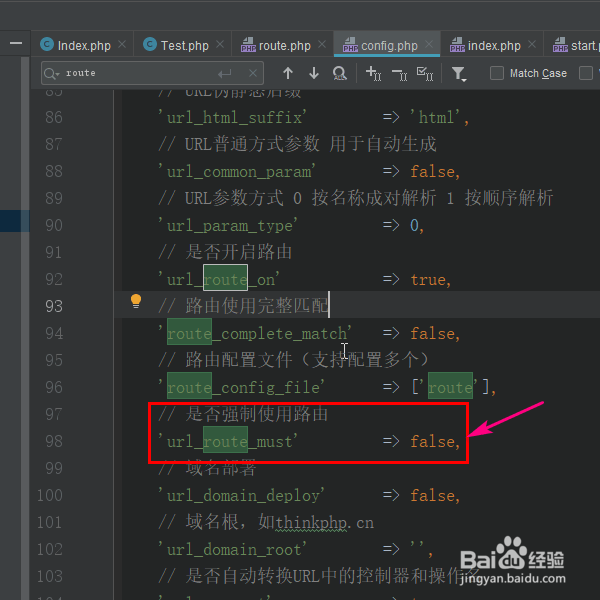Open search history magnifier dropdown

click(x=52, y=73)
